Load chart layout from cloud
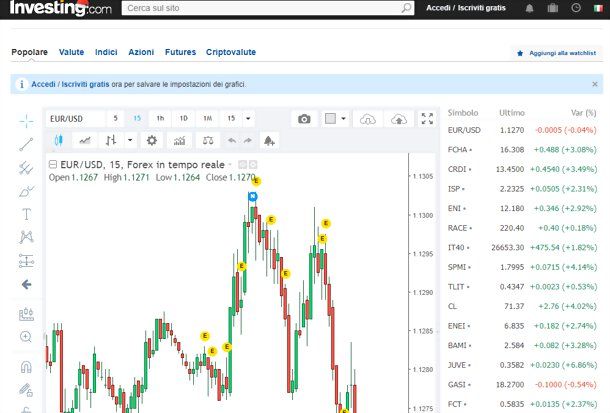Image resolution: width=610 pixels, height=413 pixels. pyautogui.click(x=368, y=119)
